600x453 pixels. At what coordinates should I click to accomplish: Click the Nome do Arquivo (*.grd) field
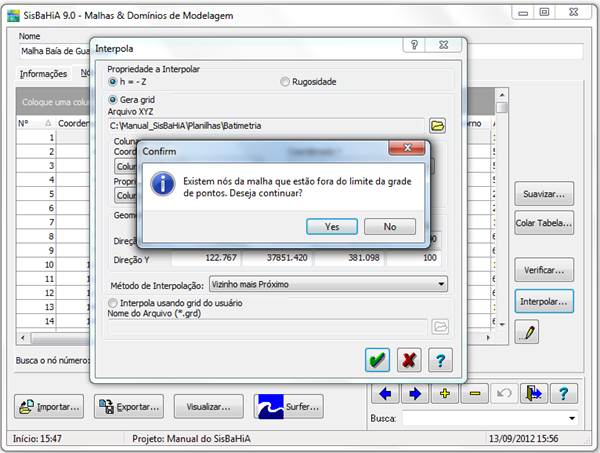tap(267, 327)
